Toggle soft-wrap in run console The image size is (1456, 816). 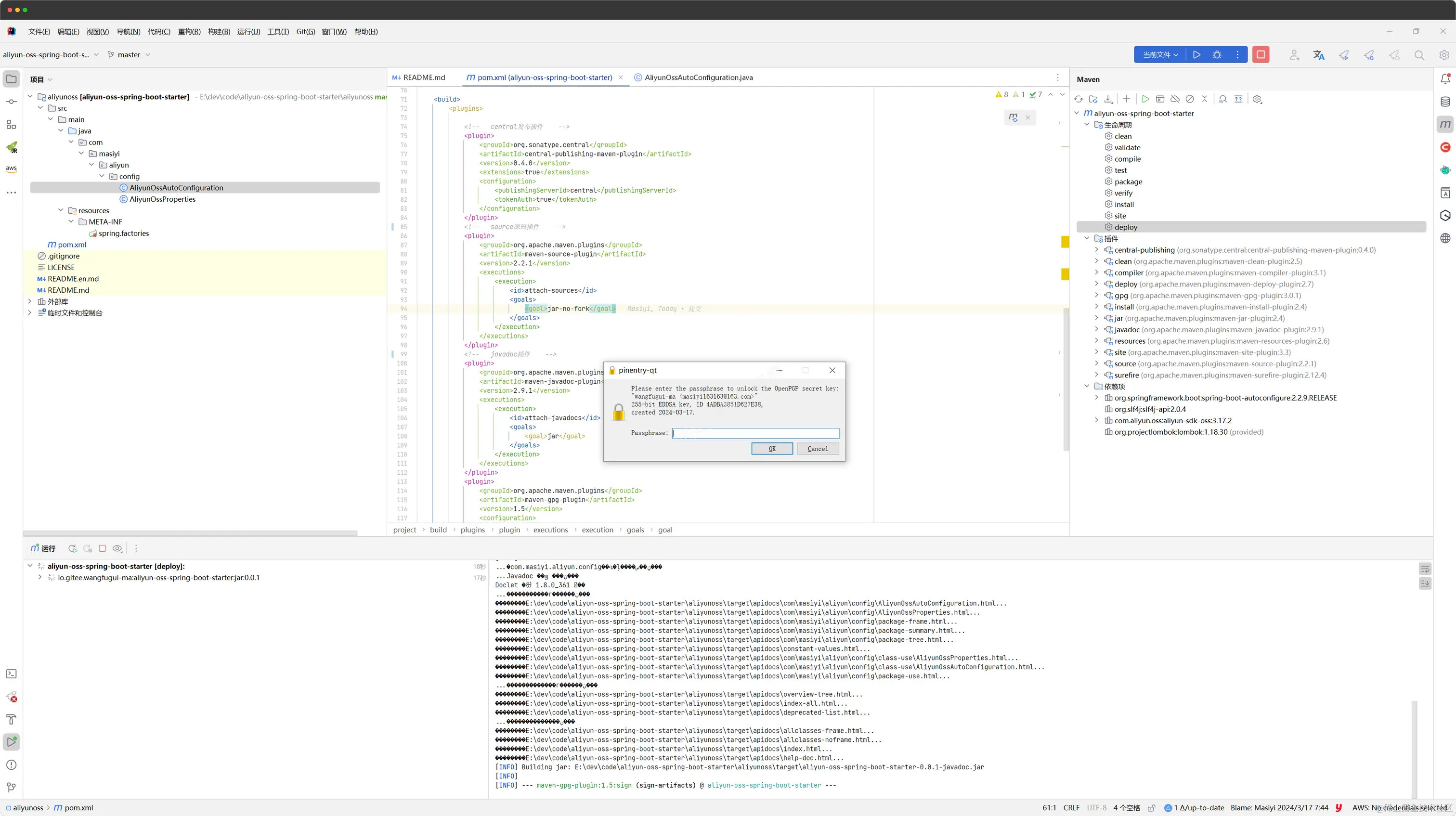click(1425, 569)
